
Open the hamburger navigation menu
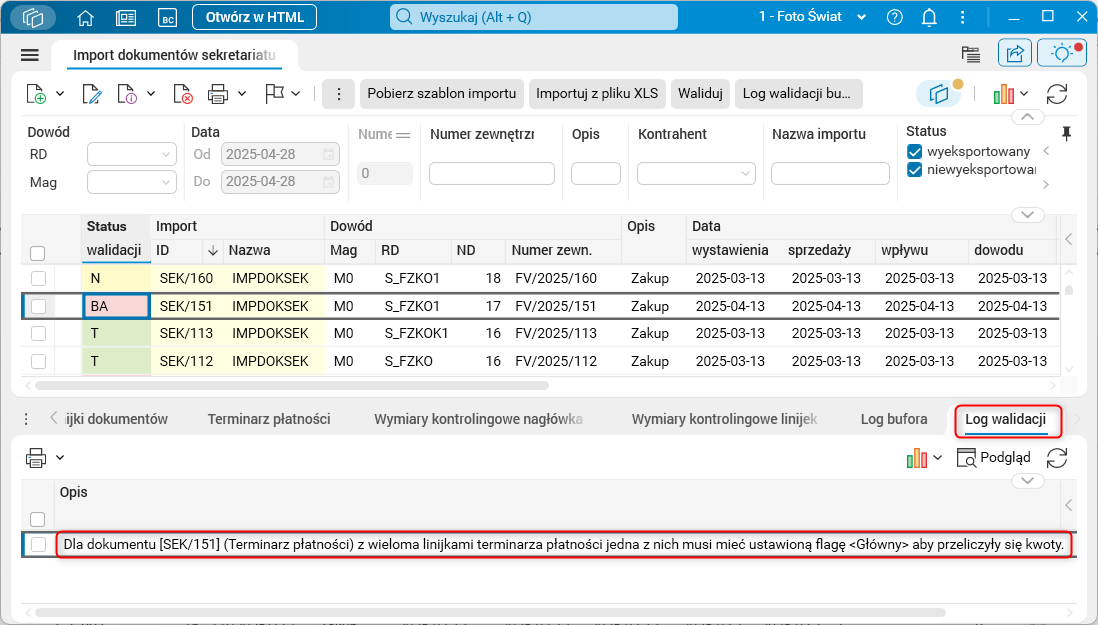pyautogui.click(x=29, y=55)
